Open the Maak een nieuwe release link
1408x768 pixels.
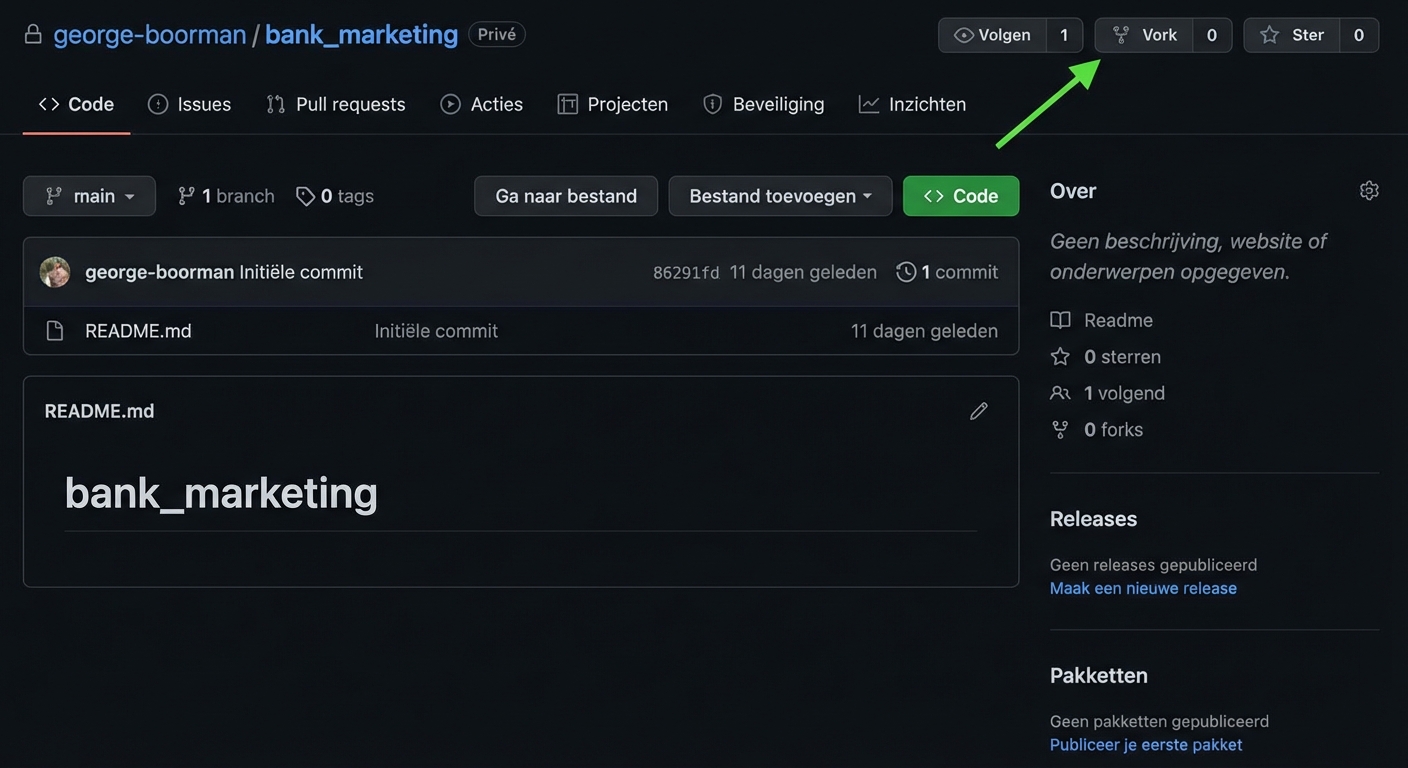pyautogui.click(x=1143, y=587)
